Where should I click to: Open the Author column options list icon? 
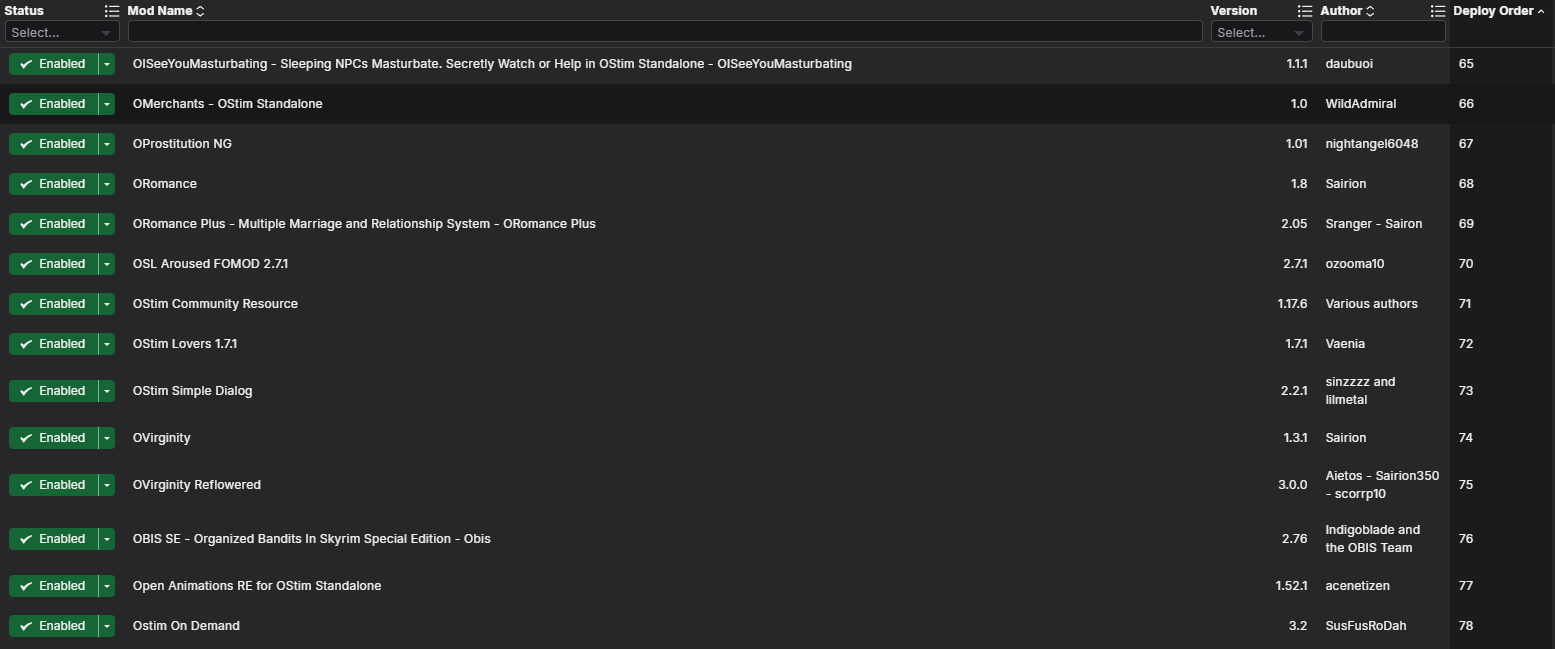tap(1437, 11)
